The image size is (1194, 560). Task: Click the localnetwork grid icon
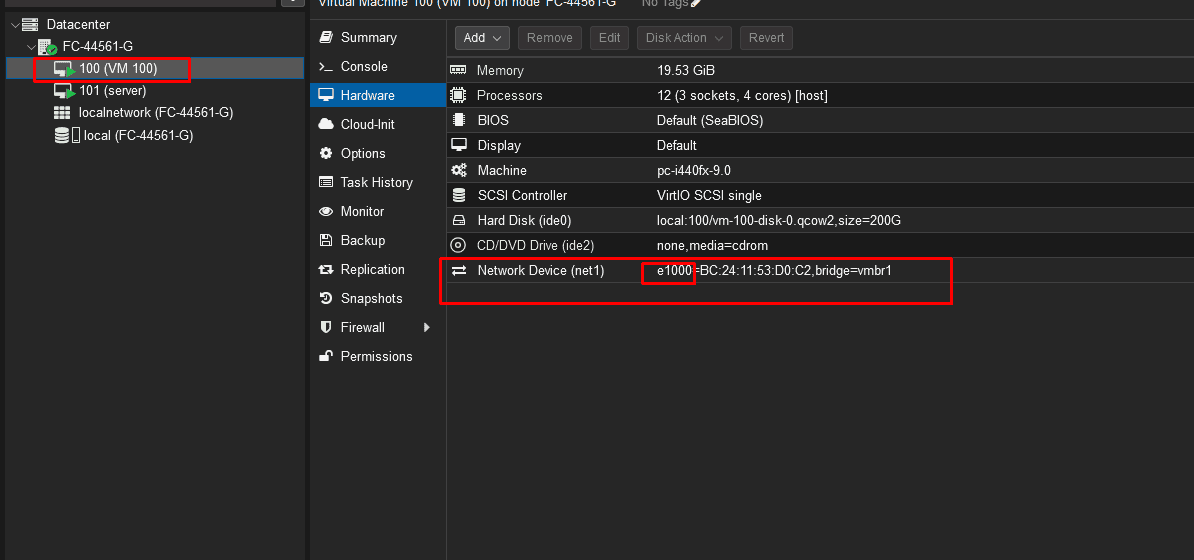pyautogui.click(x=62, y=113)
